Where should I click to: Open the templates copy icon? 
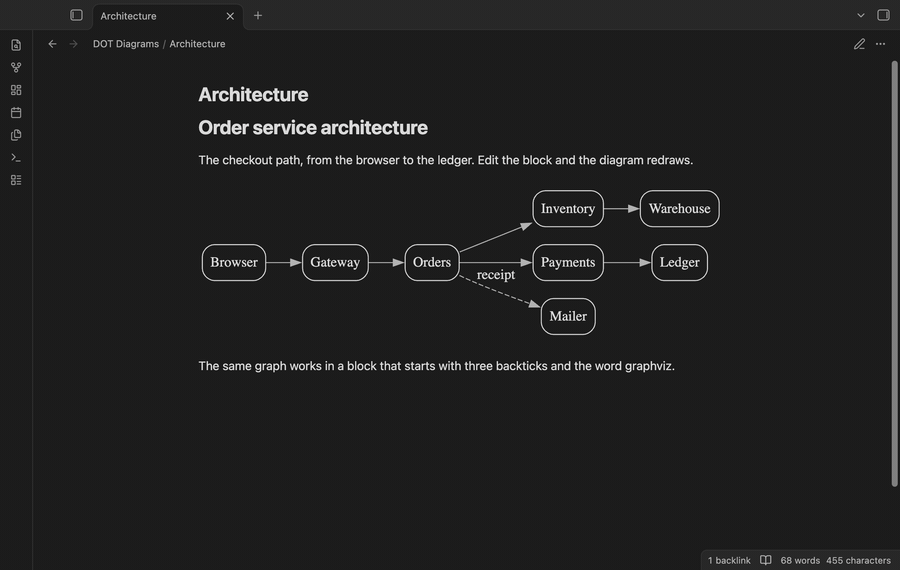click(x=16, y=135)
